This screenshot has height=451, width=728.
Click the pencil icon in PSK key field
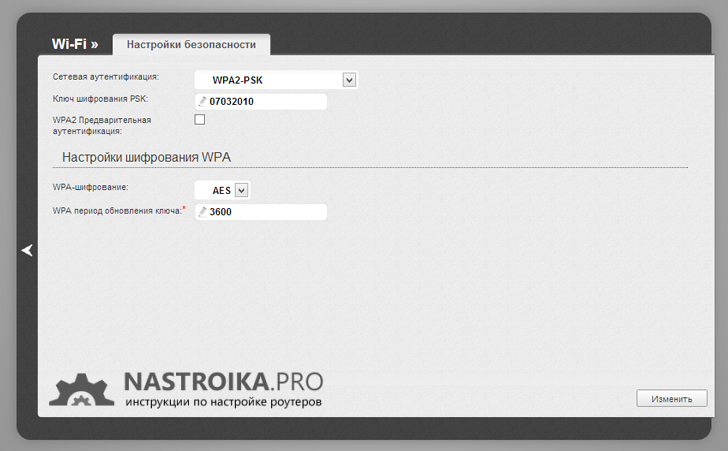click(202, 101)
